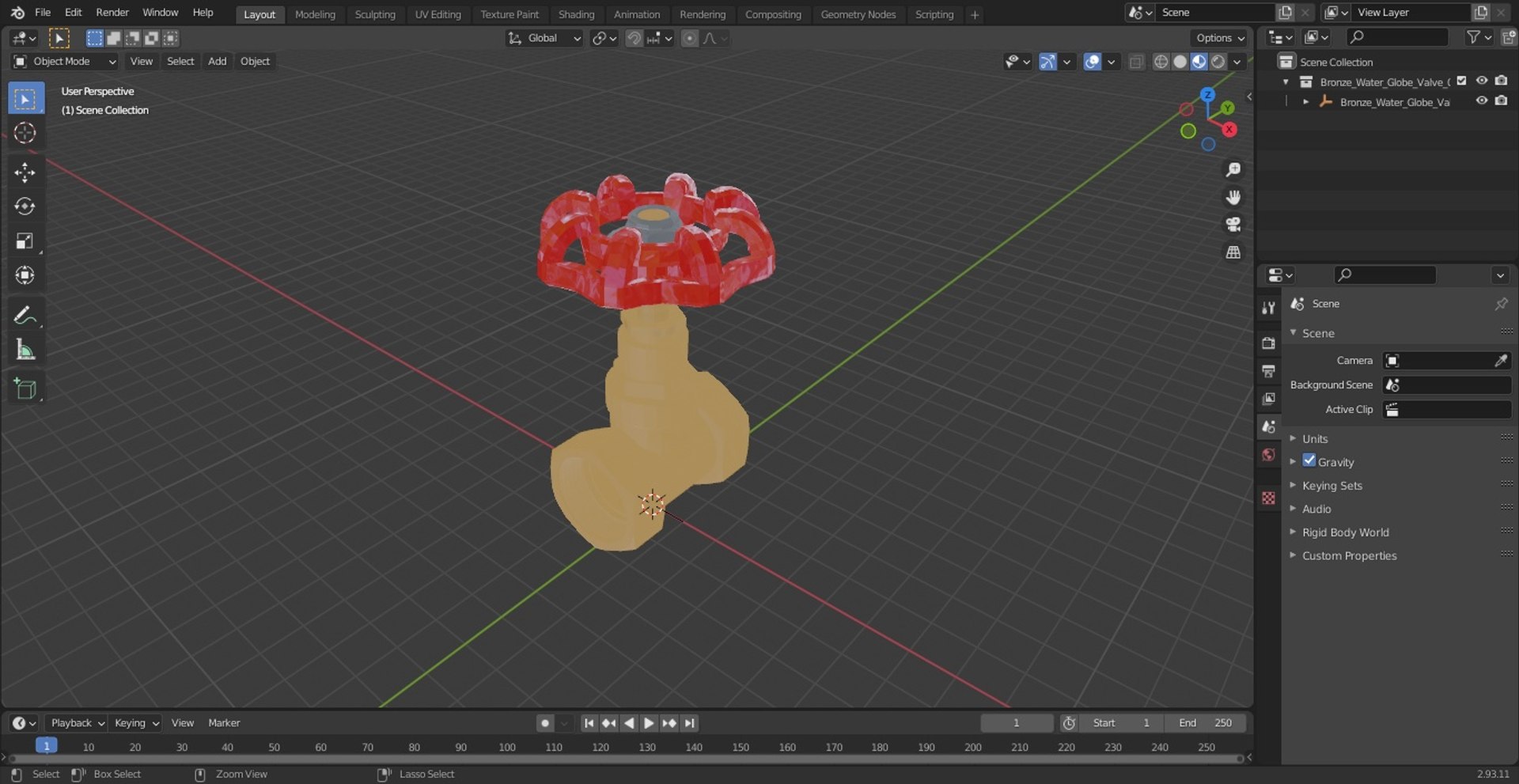
Task: Toggle snapping magnet
Action: (x=634, y=38)
